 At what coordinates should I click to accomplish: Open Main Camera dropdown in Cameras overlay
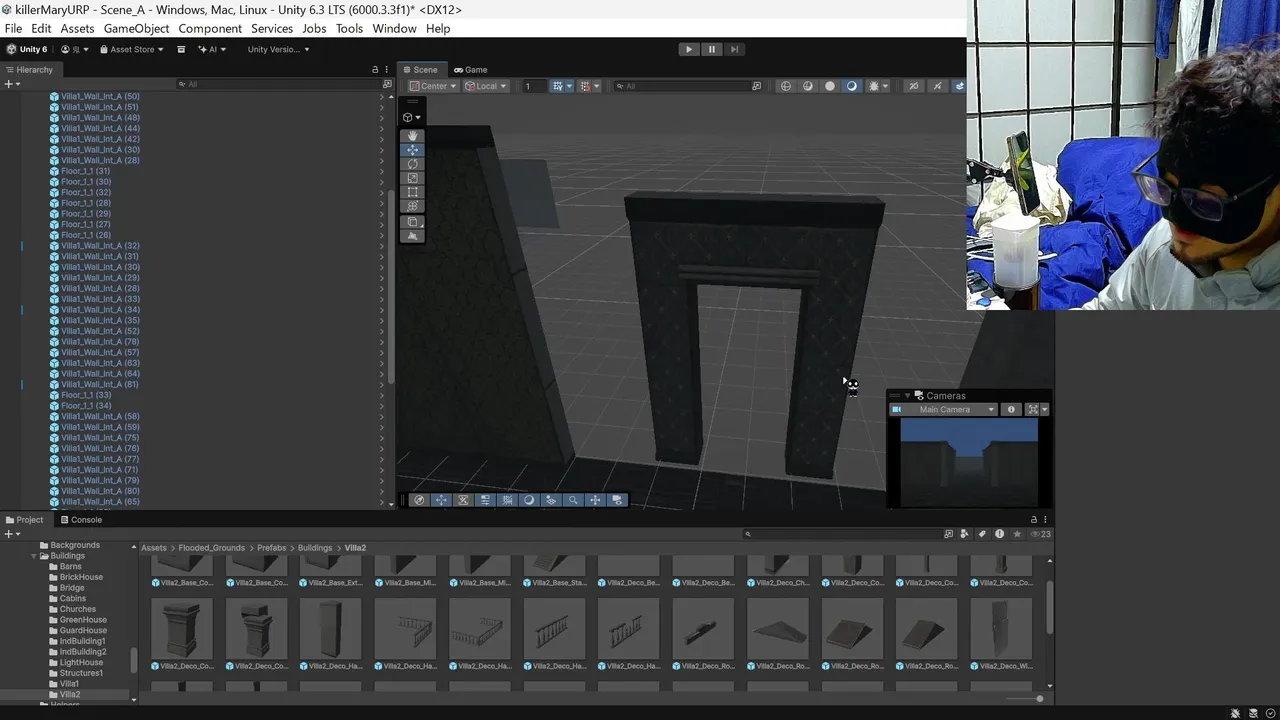(944, 409)
